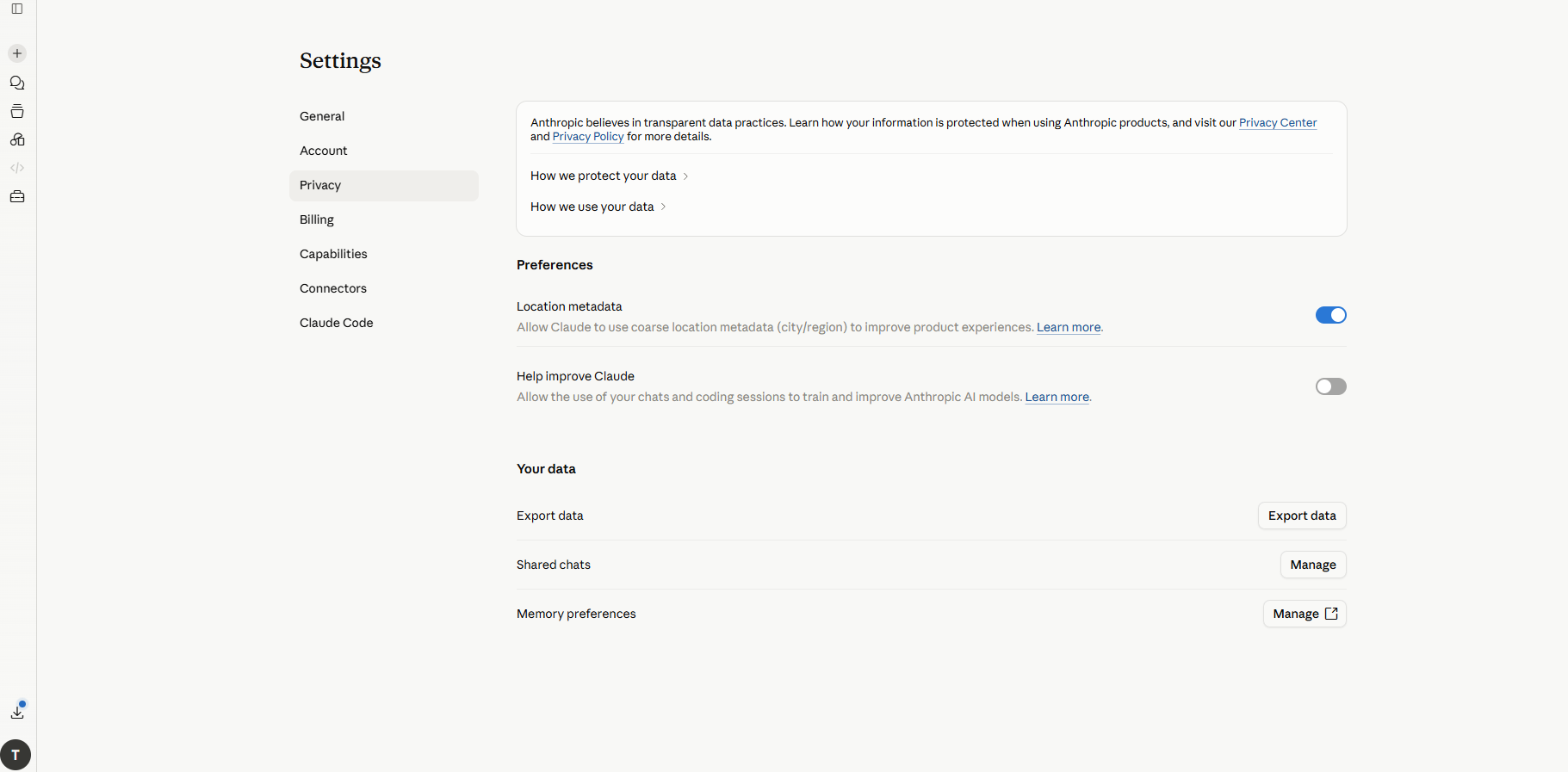The image size is (1568, 772).
Task: Open the Code icon in sidebar
Action: pos(17,168)
